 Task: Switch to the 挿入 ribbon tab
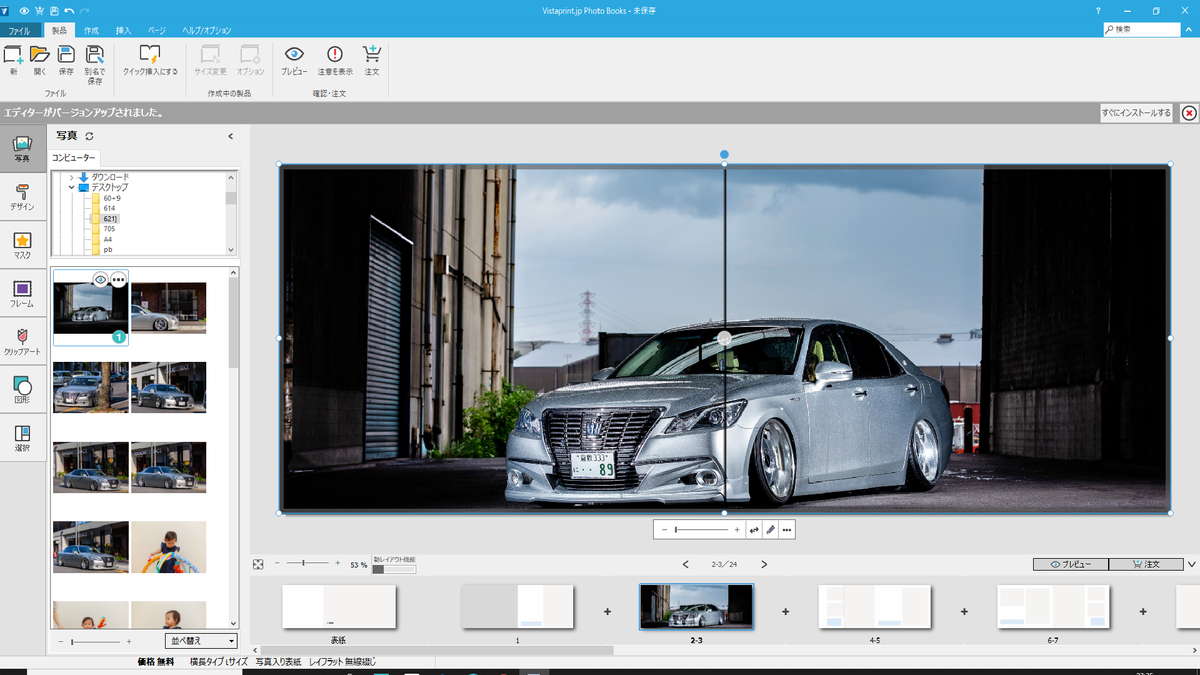coord(123,31)
